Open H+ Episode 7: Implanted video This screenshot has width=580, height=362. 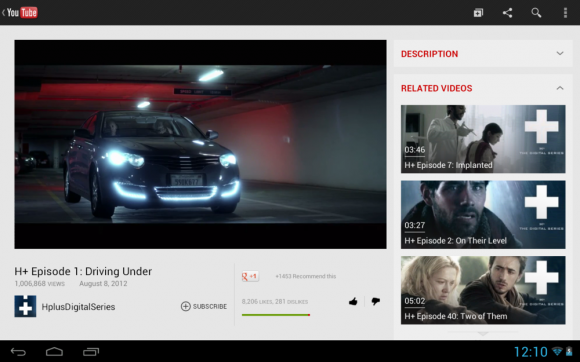tap(483, 139)
